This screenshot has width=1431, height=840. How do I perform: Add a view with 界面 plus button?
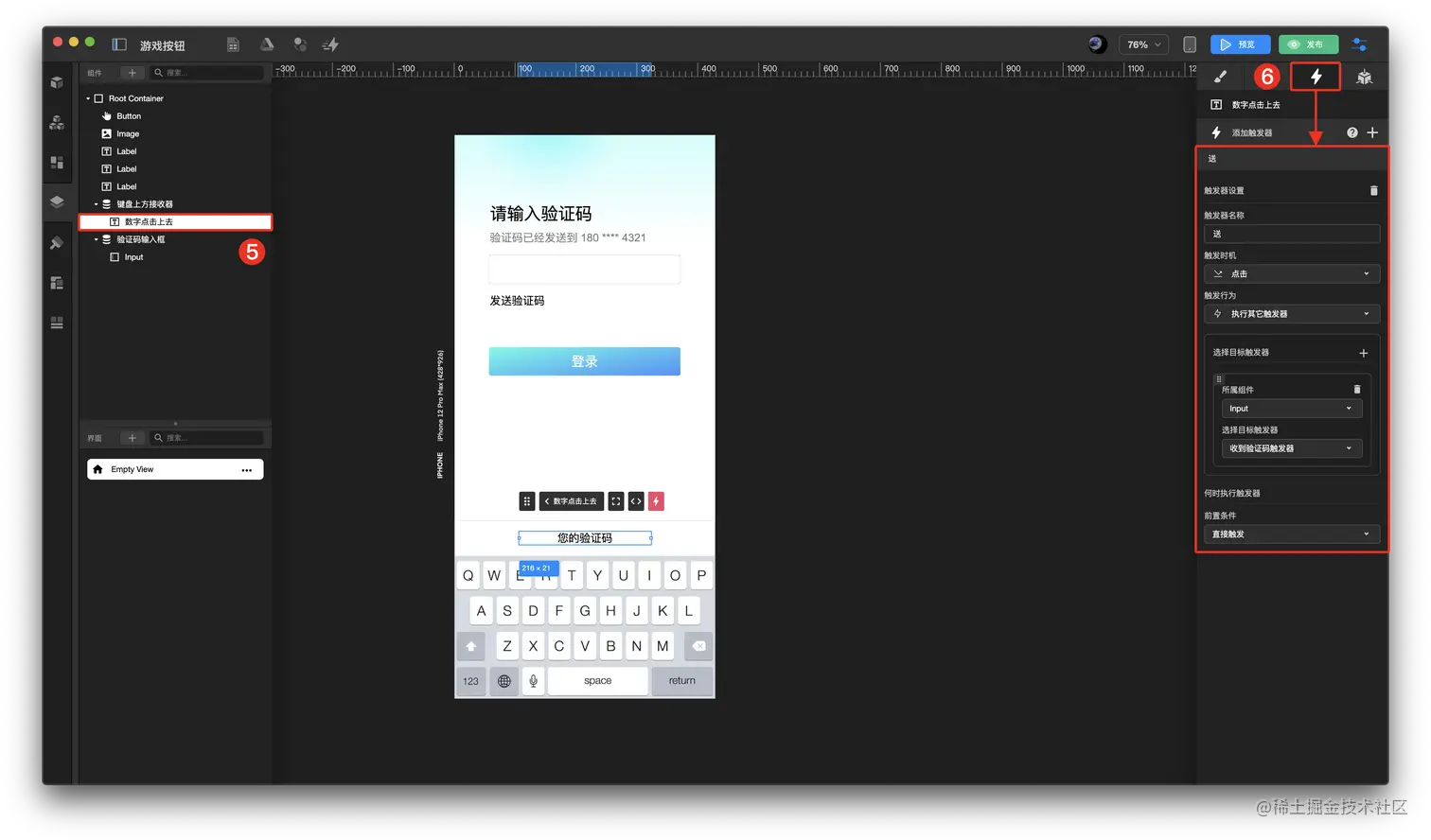[132, 438]
